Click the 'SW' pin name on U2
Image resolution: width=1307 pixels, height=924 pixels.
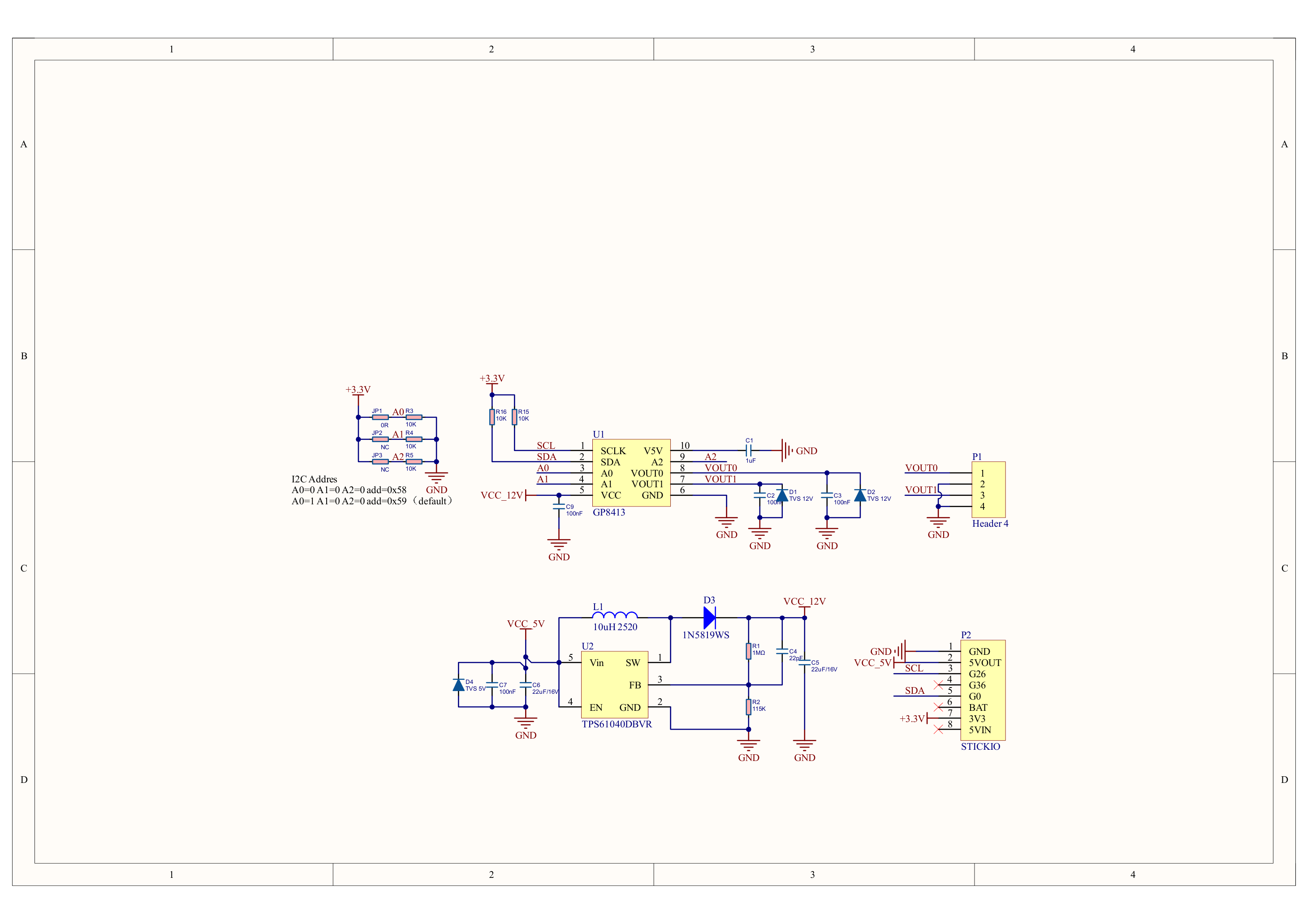(x=632, y=662)
